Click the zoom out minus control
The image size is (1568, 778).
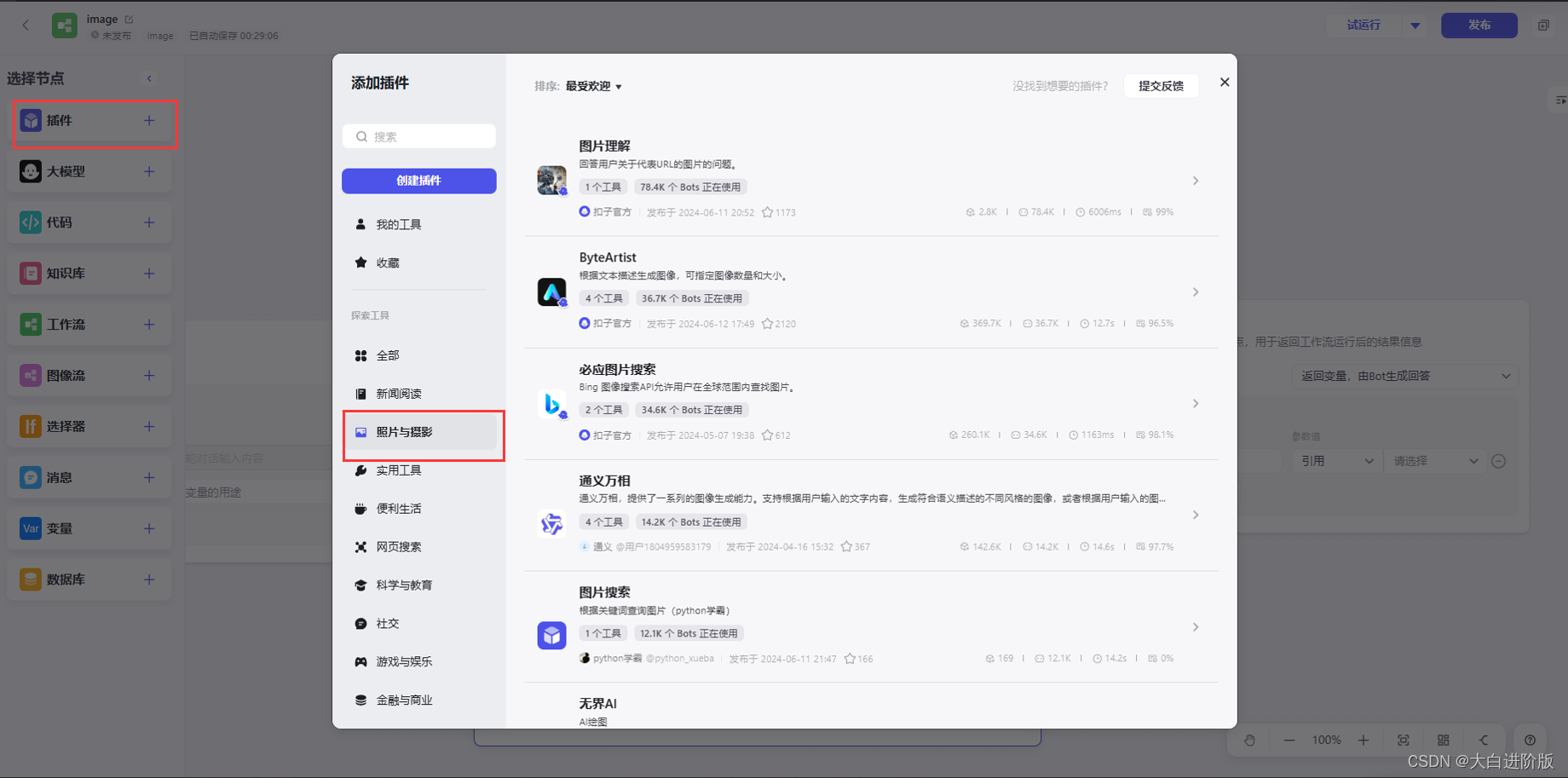point(1288,740)
